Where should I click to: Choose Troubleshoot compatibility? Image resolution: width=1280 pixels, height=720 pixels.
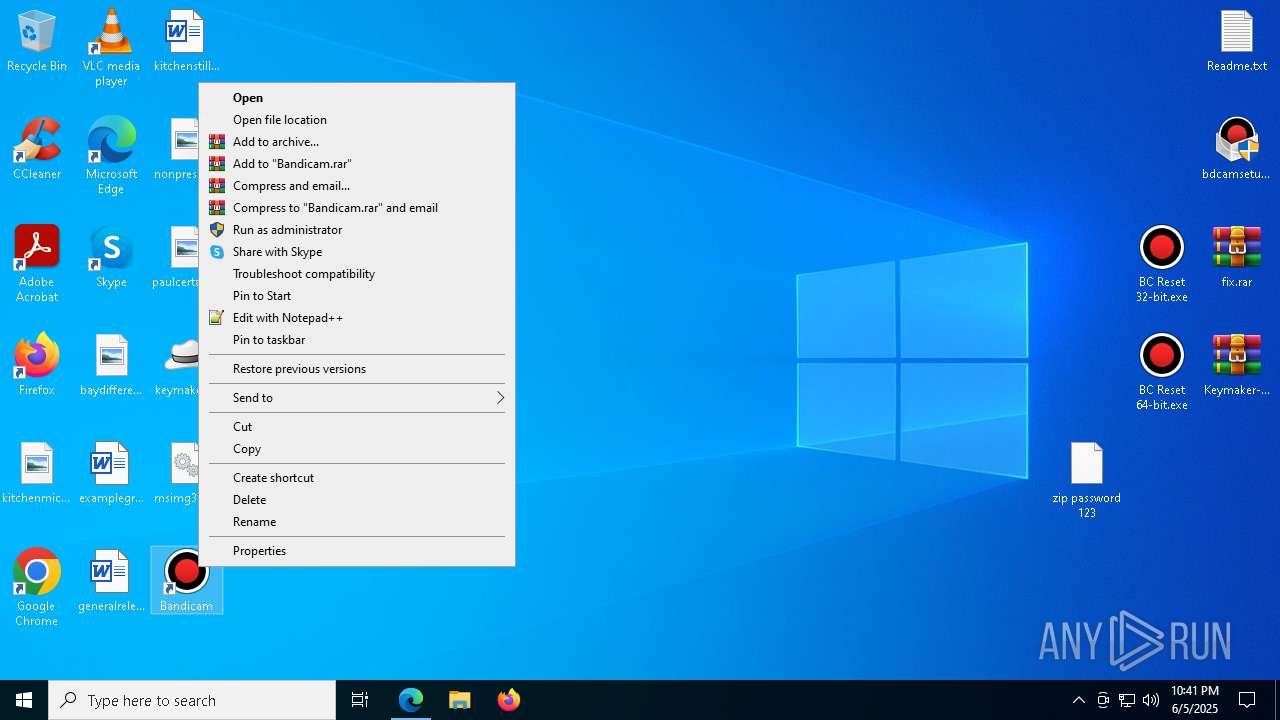[x=357, y=274]
